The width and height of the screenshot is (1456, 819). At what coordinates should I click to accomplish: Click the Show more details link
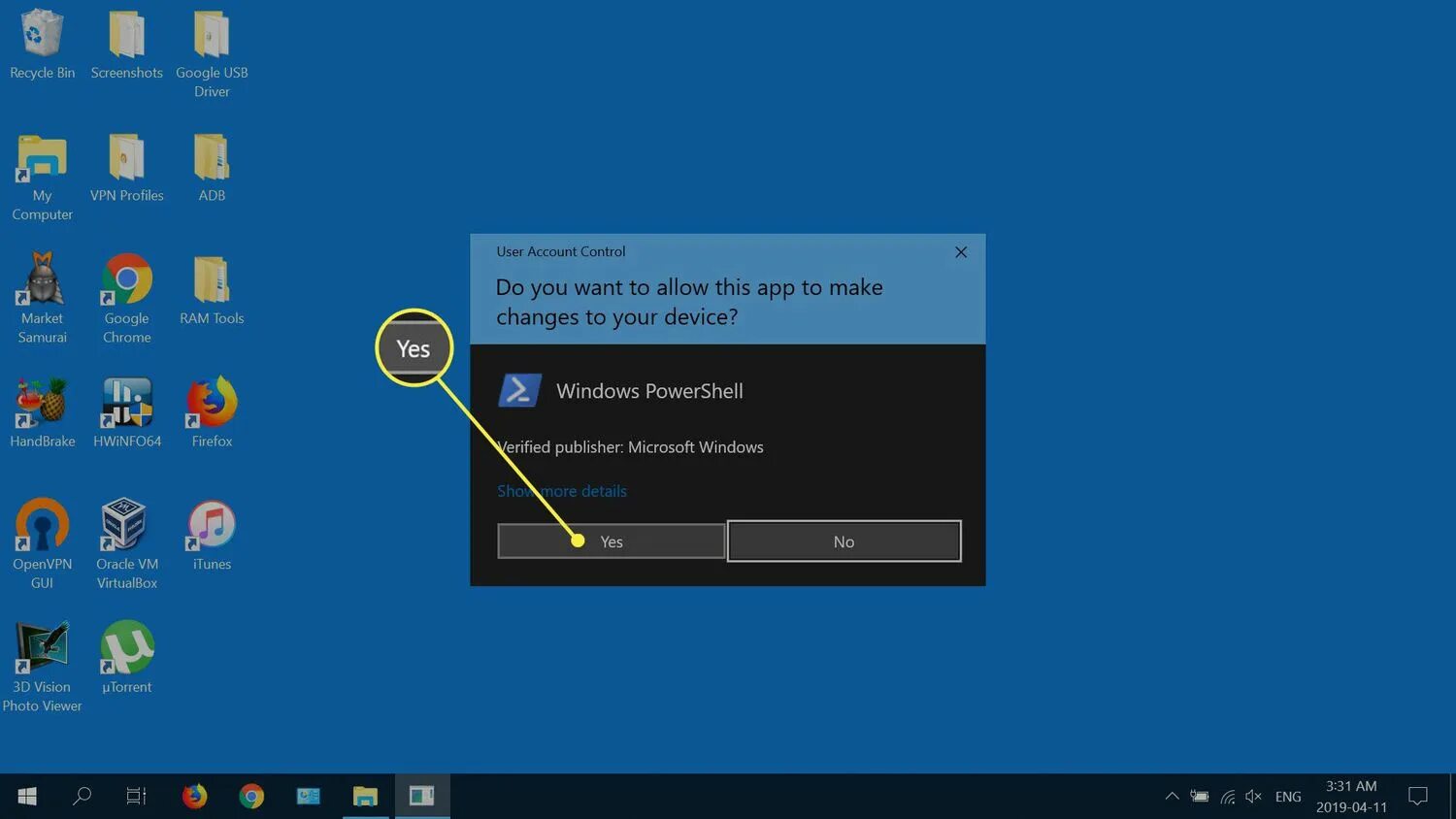click(562, 491)
